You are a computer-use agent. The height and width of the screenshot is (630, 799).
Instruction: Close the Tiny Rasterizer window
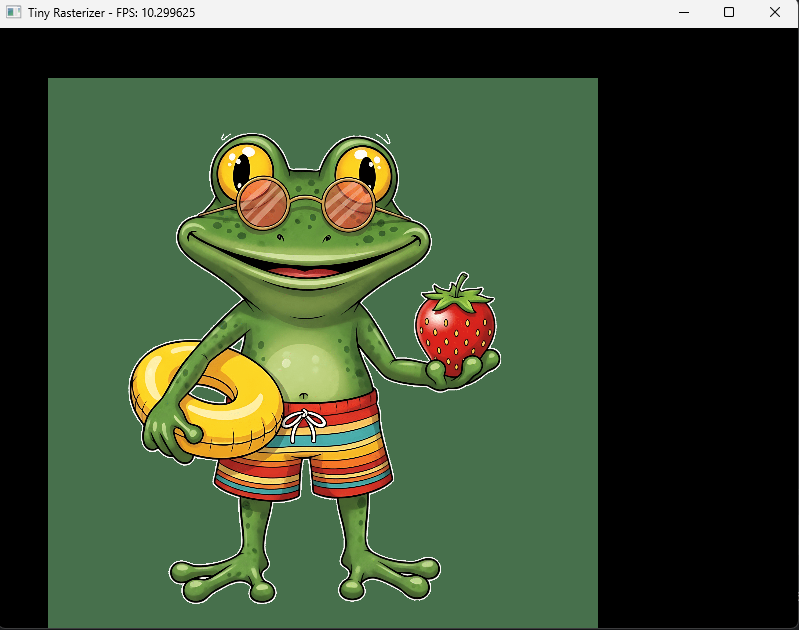click(775, 12)
